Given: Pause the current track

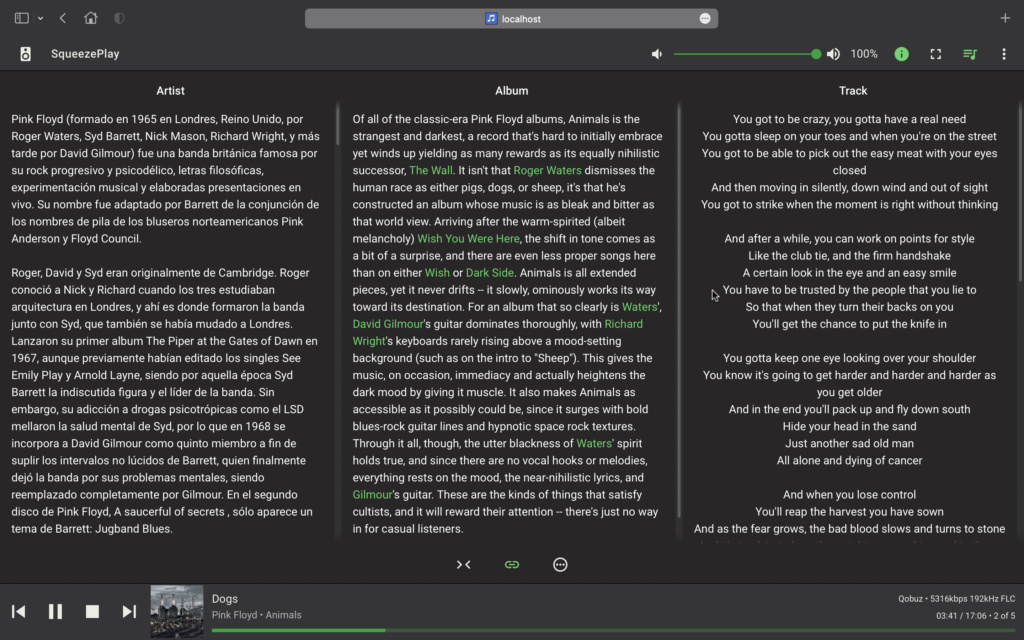Looking at the screenshot, I should (56, 611).
